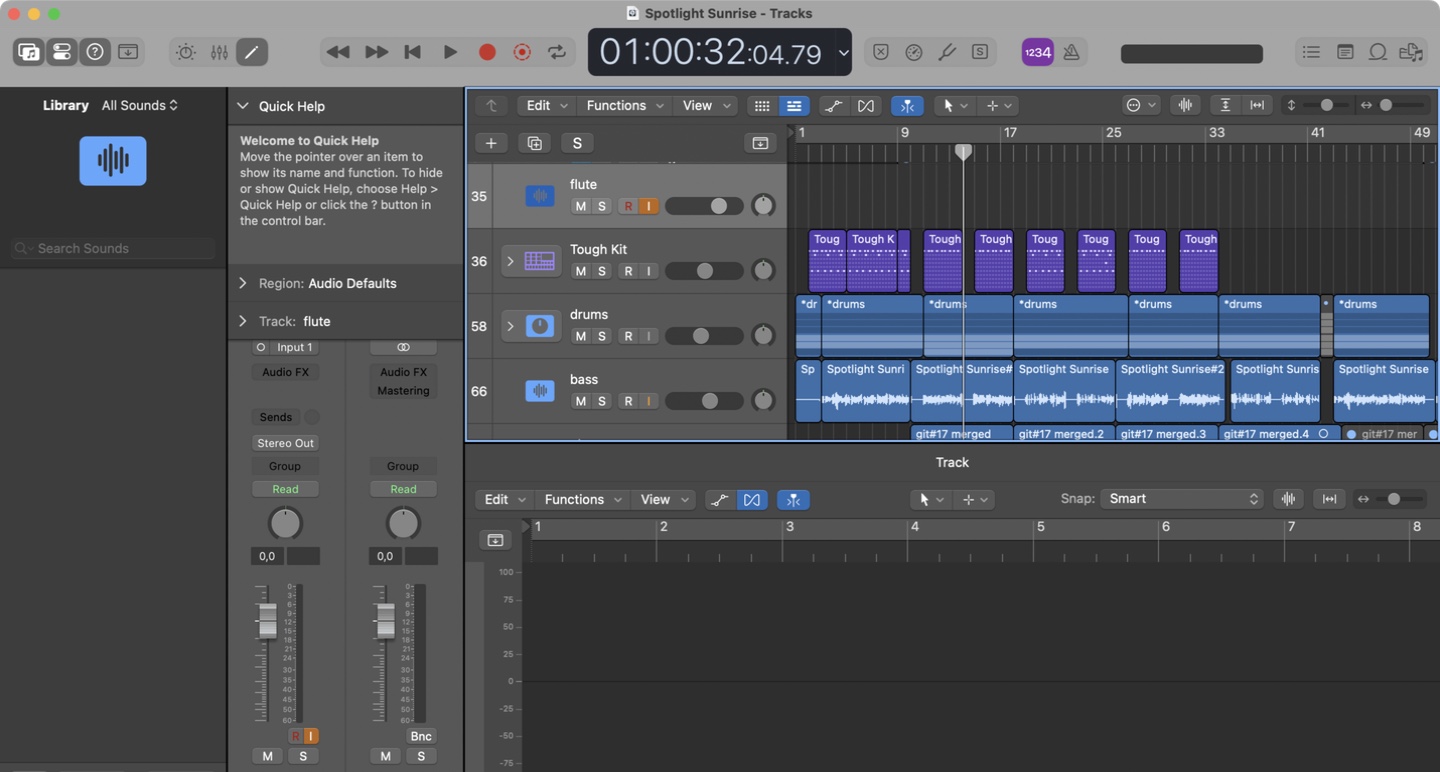Open the List Editors icon
Viewport: 1440px width, 772px height.
pyautogui.click(x=1311, y=52)
